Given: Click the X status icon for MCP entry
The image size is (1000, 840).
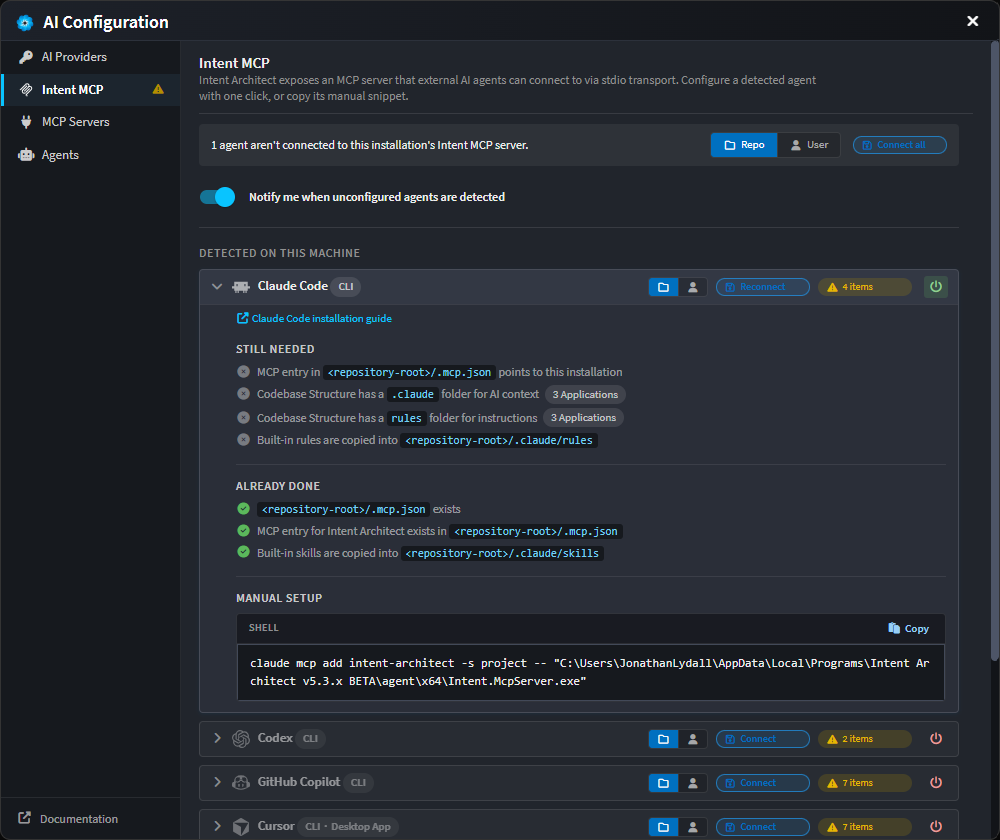Looking at the screenshot, I should point(244,372).
